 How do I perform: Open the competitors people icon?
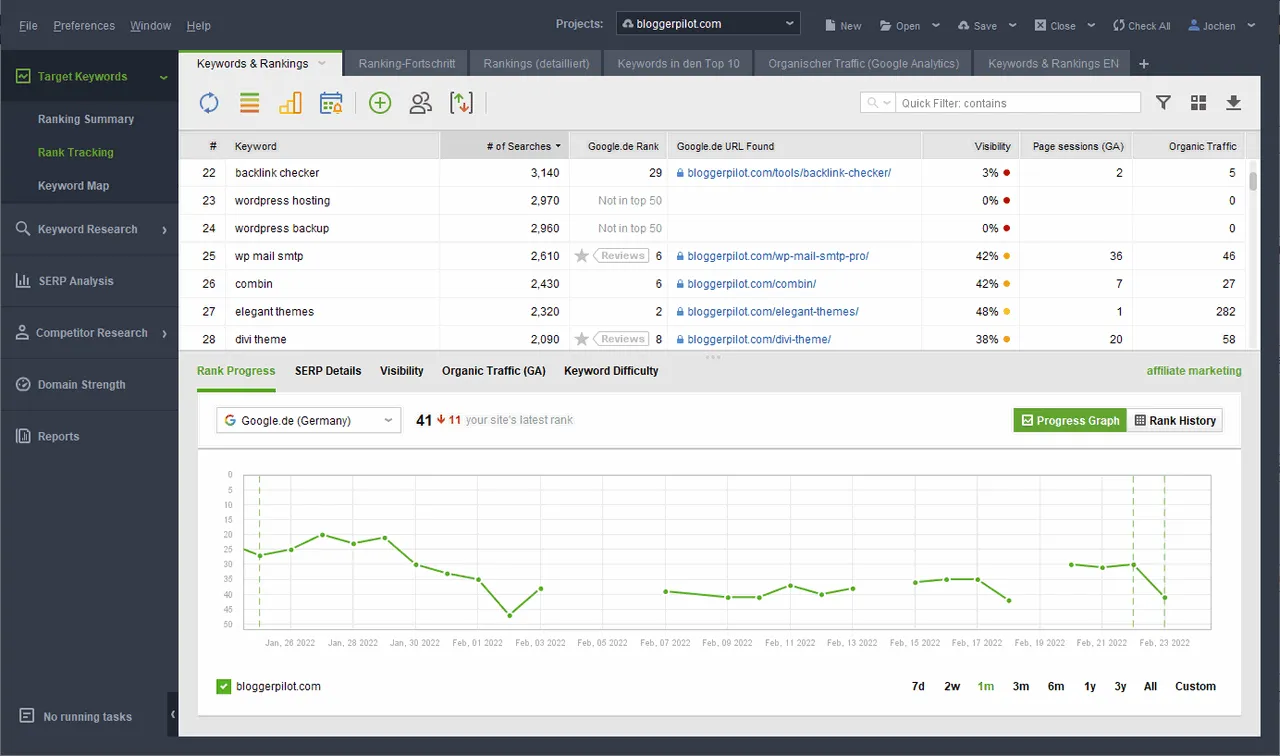point(421,102)
